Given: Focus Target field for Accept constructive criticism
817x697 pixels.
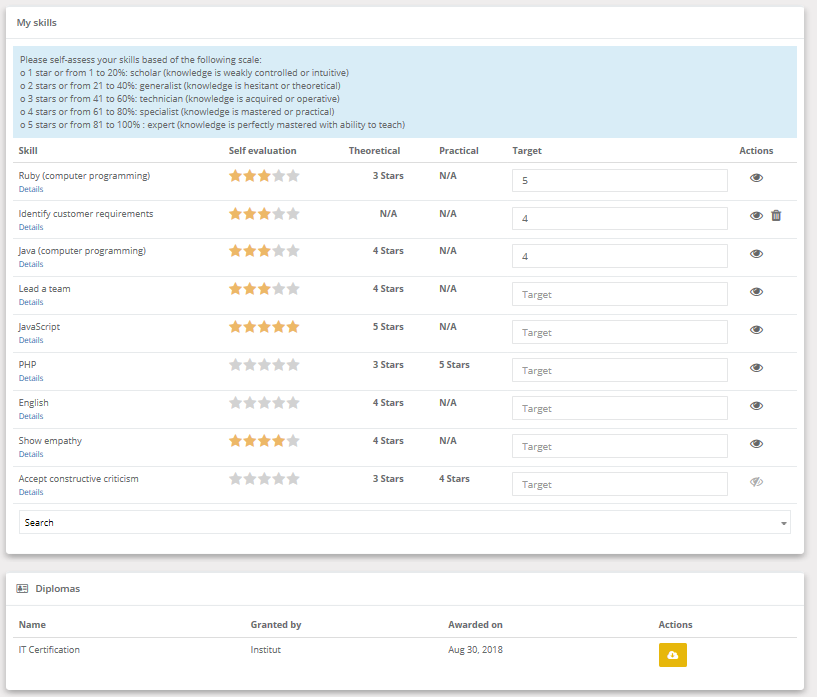Looking at the screenshot, I should click(x=620, y=484).
